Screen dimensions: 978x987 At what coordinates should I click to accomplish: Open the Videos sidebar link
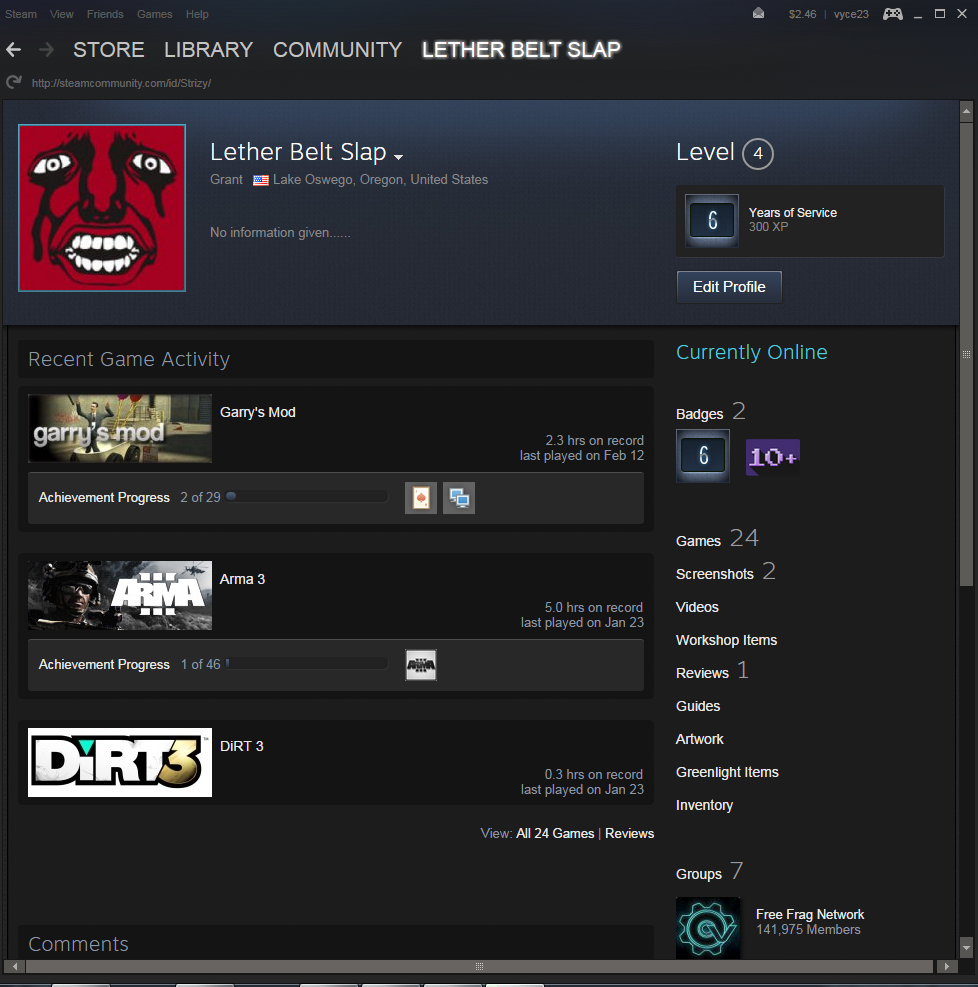pyautogui.click(x=697, y=607)
